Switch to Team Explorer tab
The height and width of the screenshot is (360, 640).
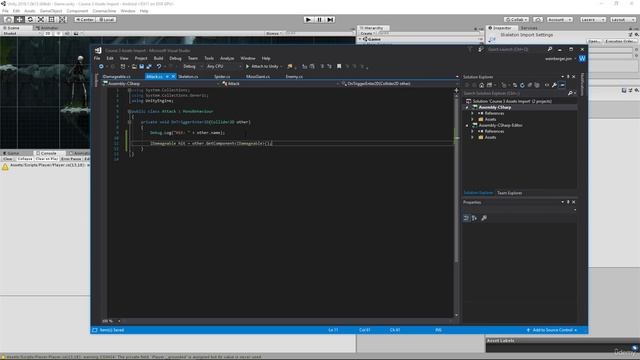tap(509, 193)
